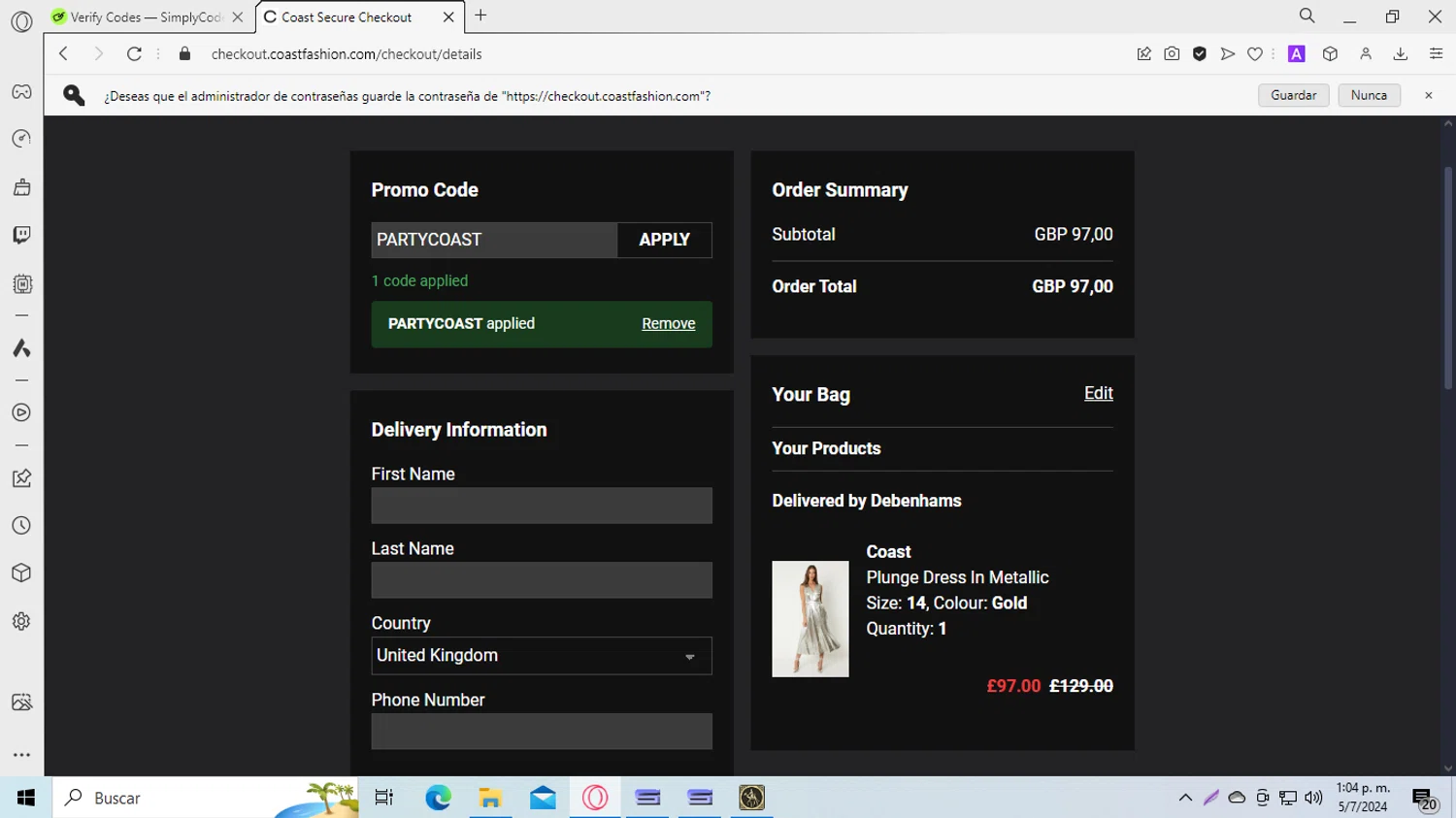Image resolution: width=1456 pixels, height=818 pixels.
Task: Click Edit link for Your Bag
Action: (1099, 393)
